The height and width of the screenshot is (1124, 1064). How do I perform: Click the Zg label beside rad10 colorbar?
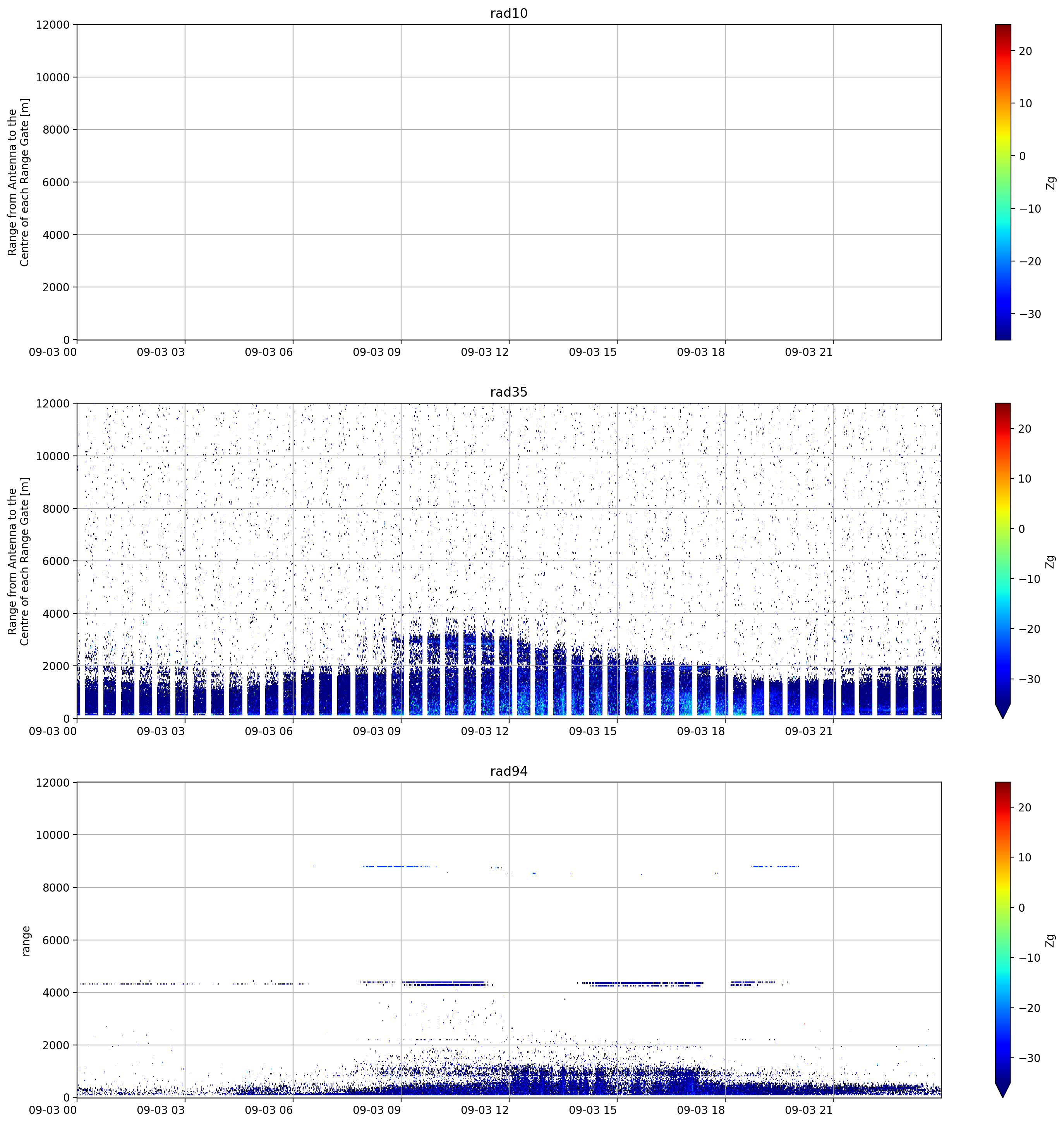pos(1052,183)
